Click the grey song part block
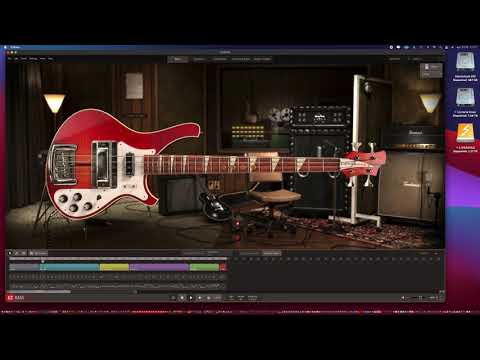 point(24,267)
